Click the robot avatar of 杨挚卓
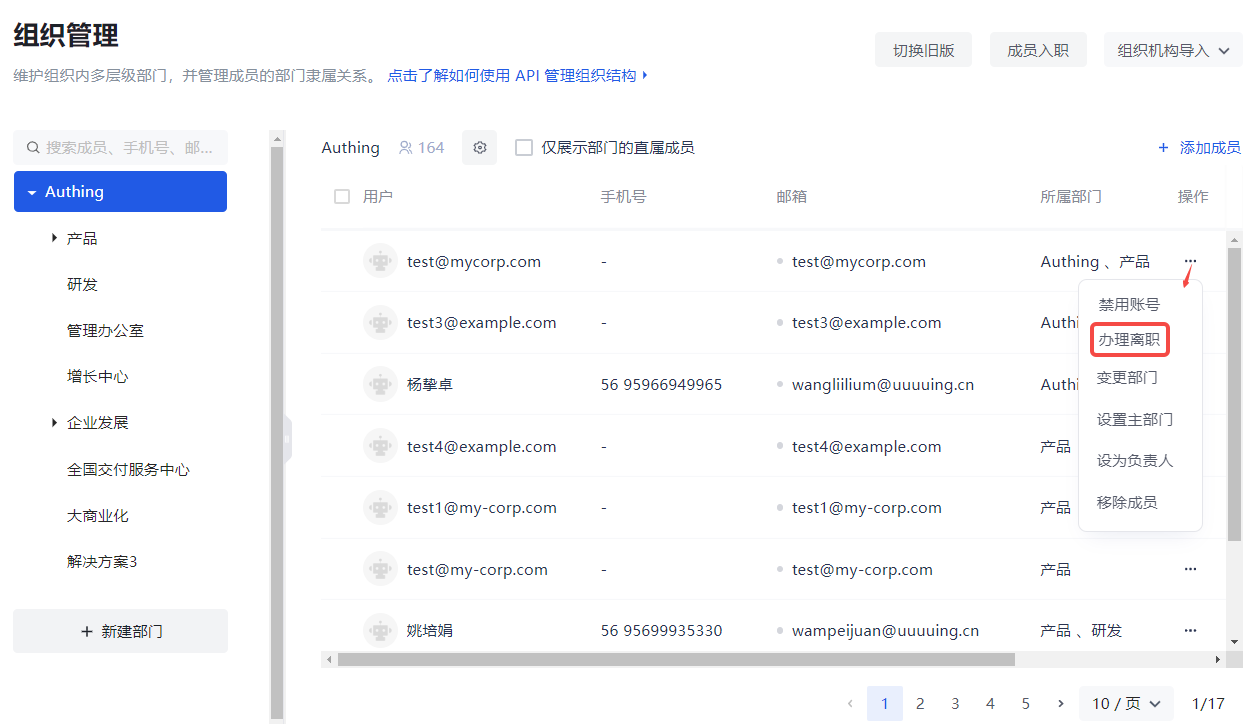This screenshot has width=1252, height=724. point(380,385)
